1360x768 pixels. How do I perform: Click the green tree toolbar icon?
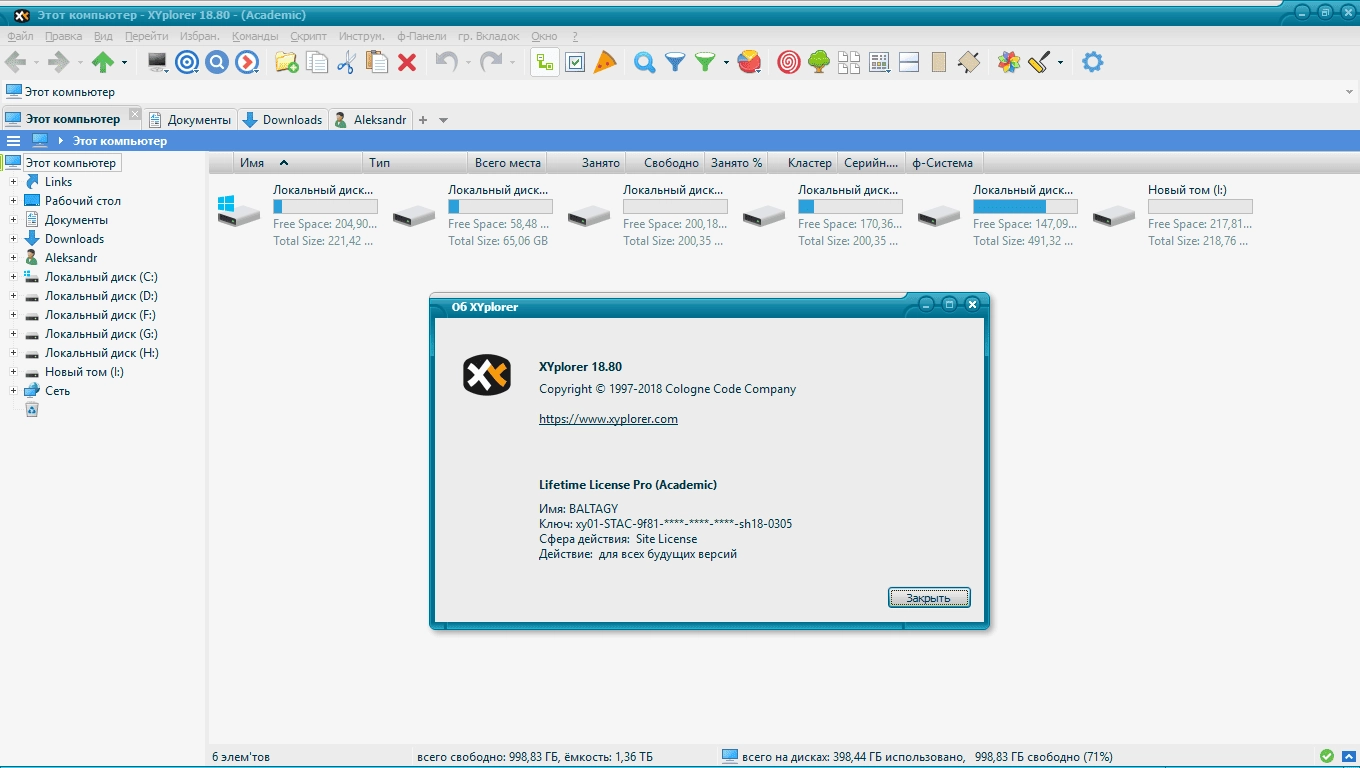tap(819, 62)
